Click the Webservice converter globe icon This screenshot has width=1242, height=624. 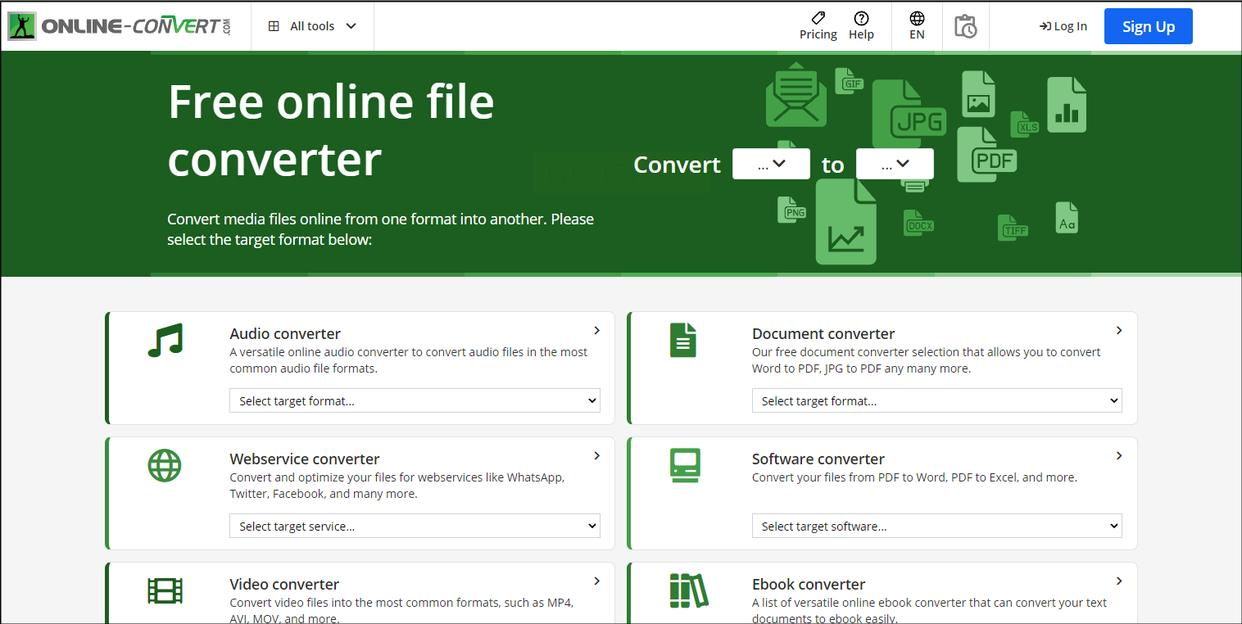165,466
